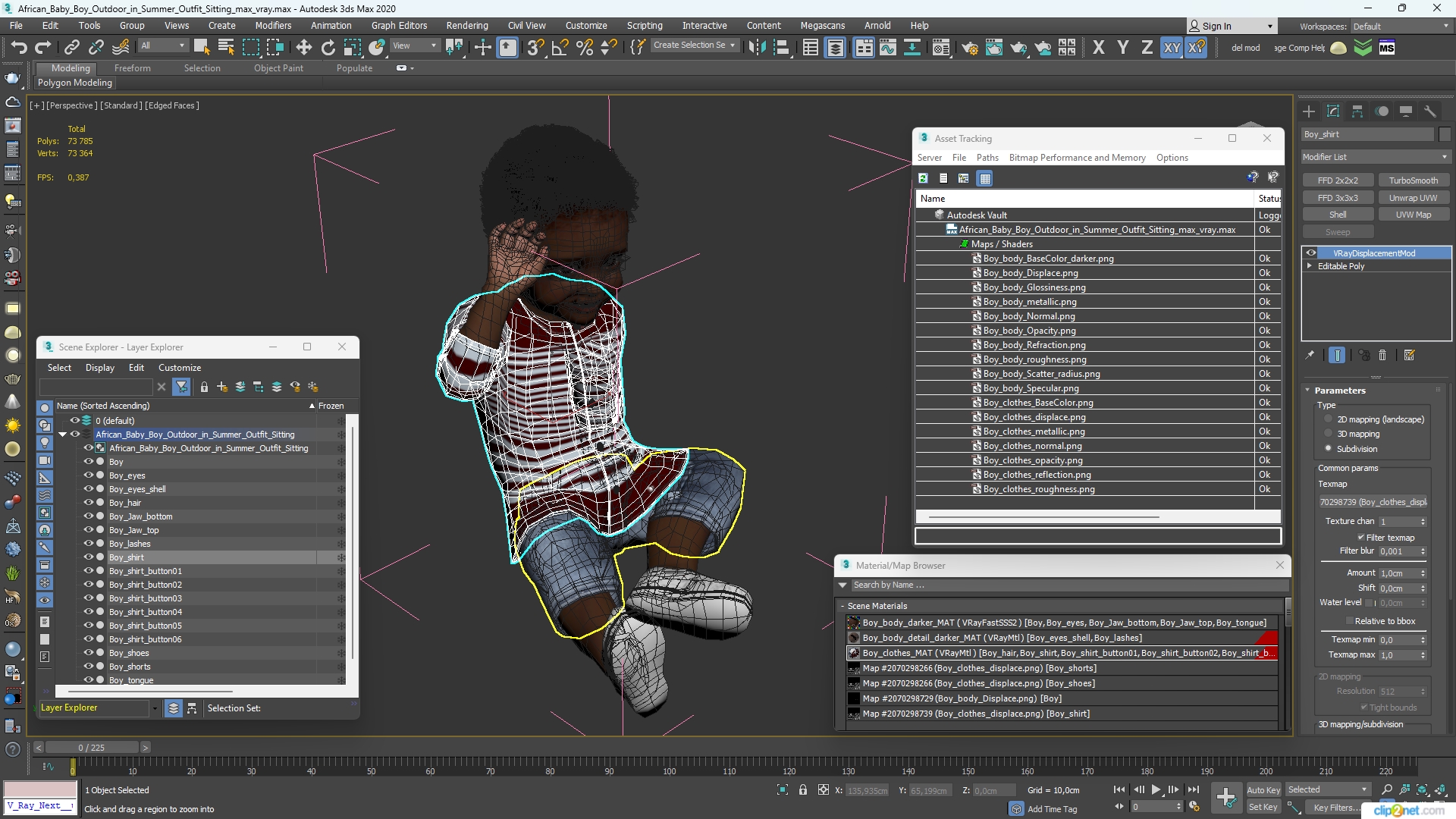Restrict to X axis constraint

point(1098,47)
